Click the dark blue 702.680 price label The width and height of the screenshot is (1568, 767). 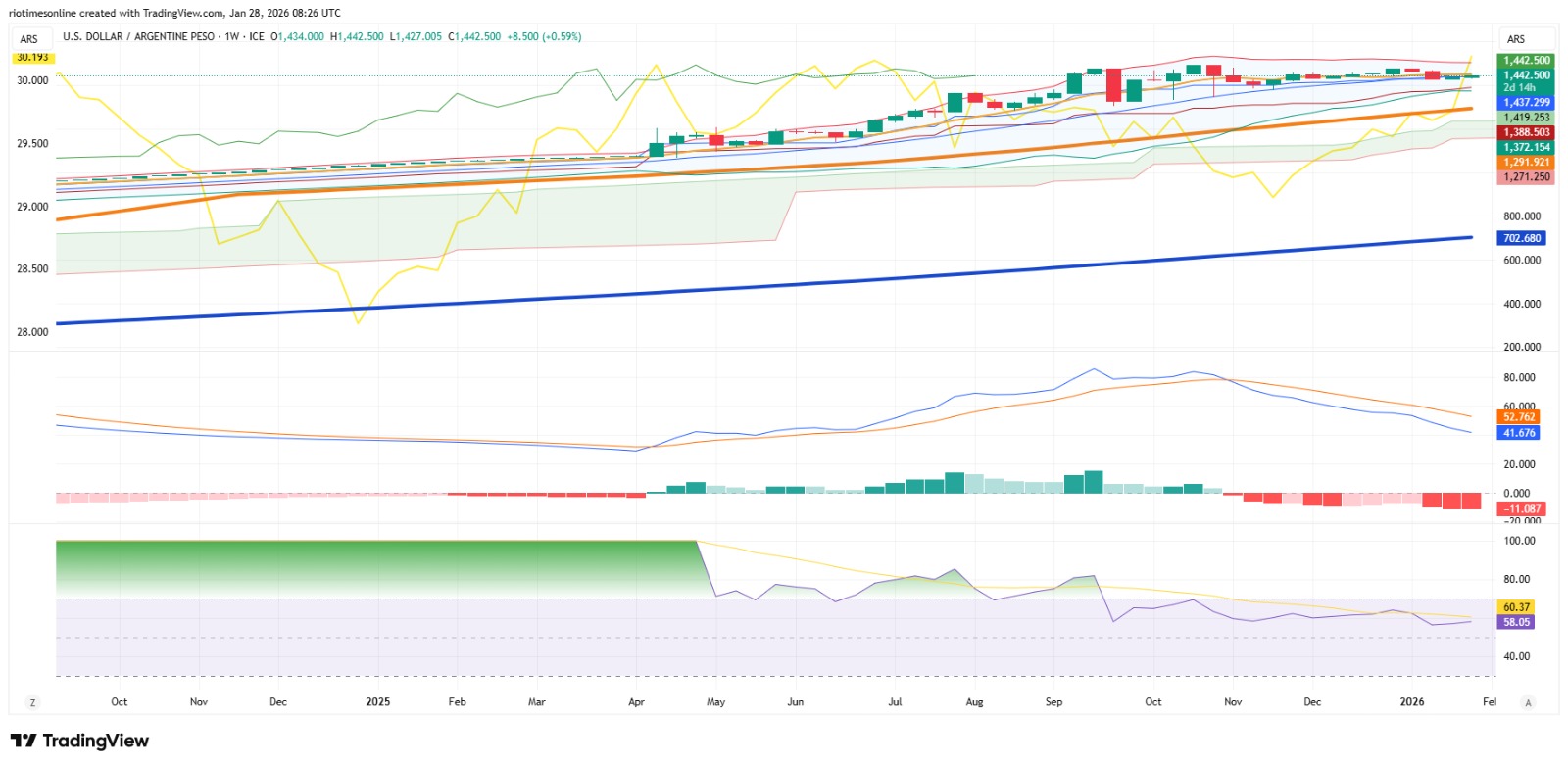pos(1522,238)
